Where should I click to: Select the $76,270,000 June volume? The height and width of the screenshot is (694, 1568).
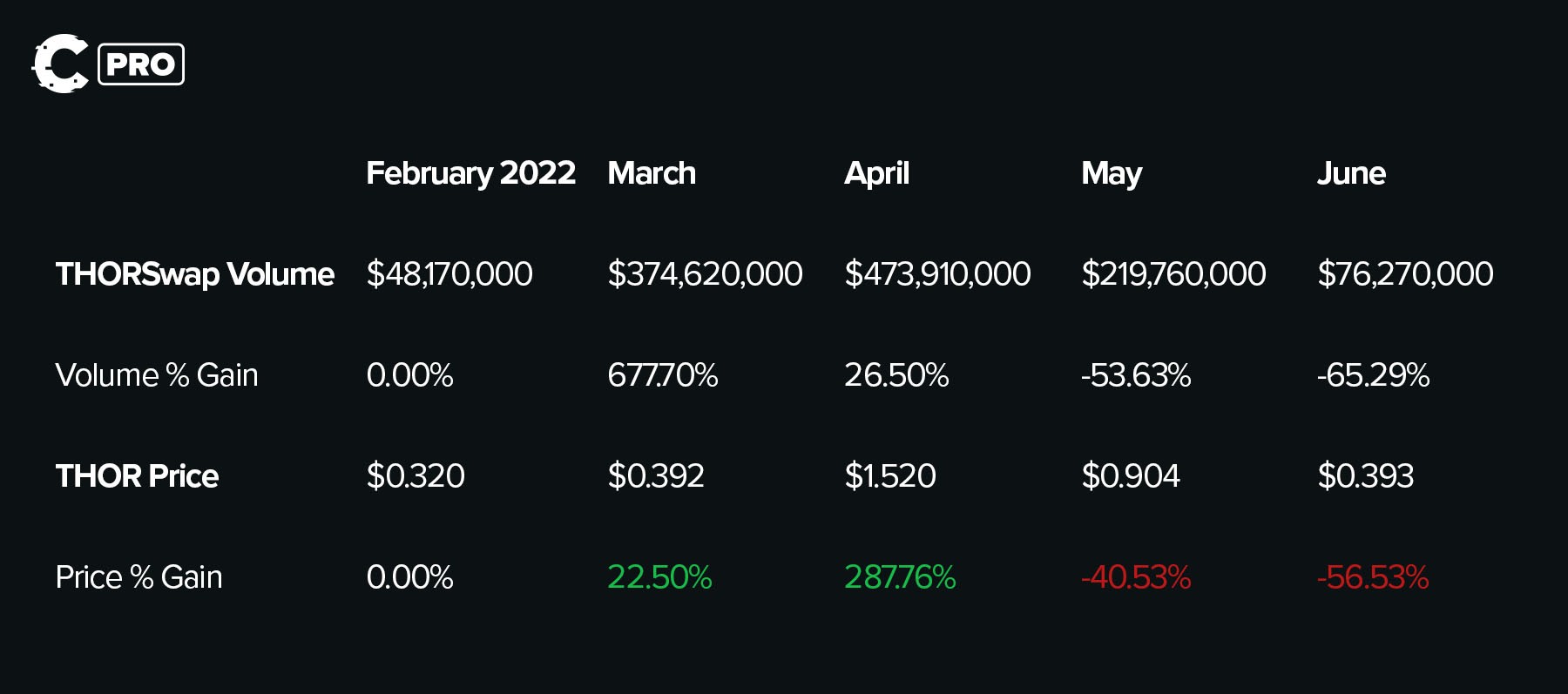click(1405, 274)
